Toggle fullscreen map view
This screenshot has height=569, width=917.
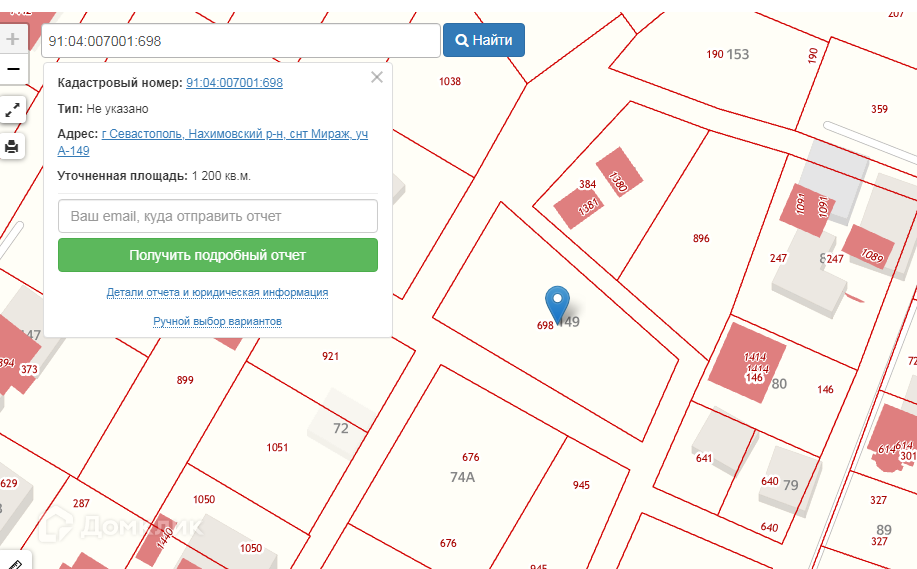tap(13, 110)
